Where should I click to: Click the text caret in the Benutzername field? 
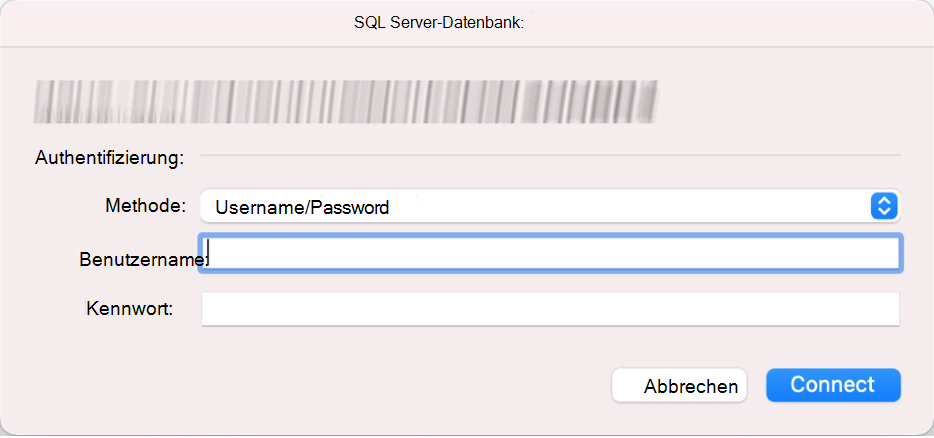click(208, 253)
